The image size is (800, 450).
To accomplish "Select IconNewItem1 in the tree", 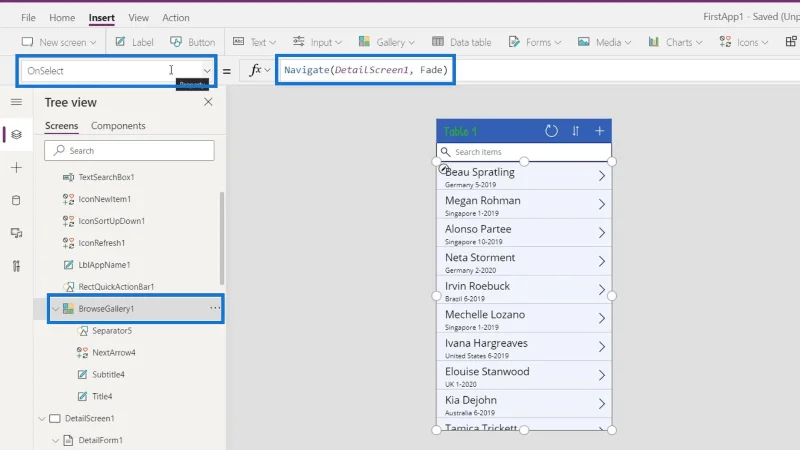I will pos(104,199).
